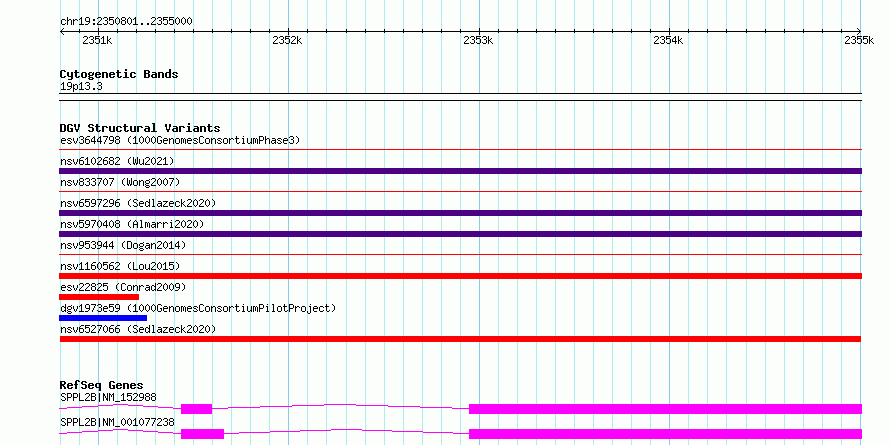Click the 2352k ruler tick label
890x445 pixels.
[287, 40]
